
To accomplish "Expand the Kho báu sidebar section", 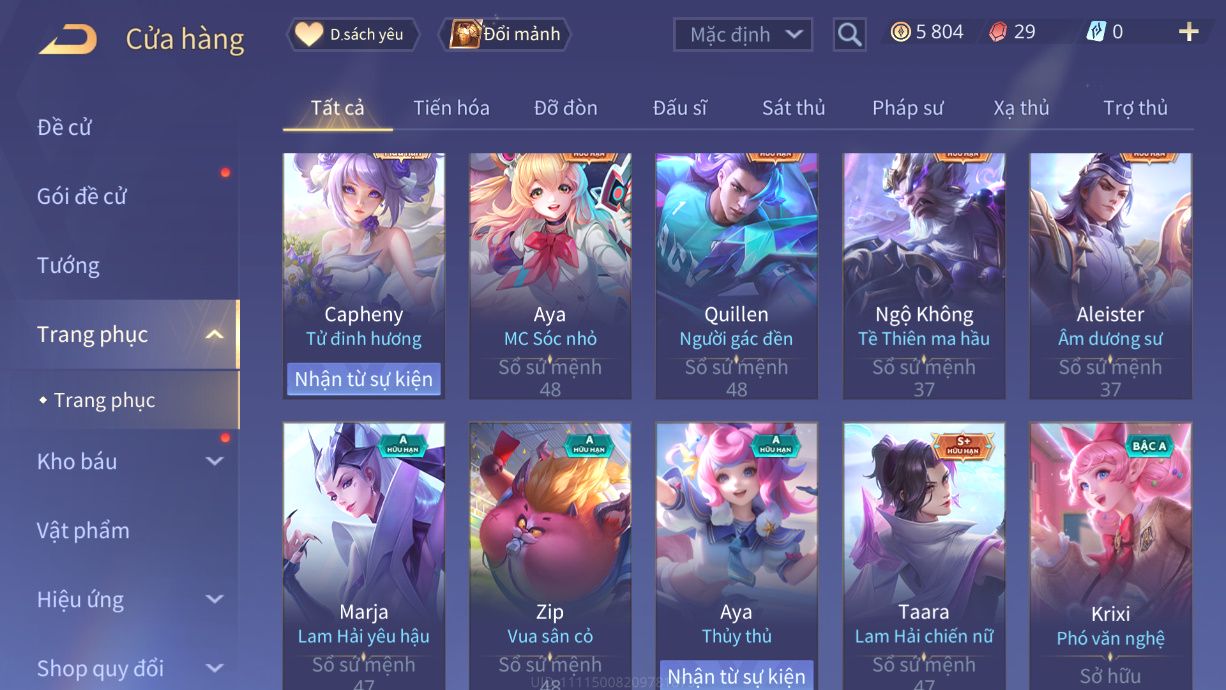I will click(214, 461).
